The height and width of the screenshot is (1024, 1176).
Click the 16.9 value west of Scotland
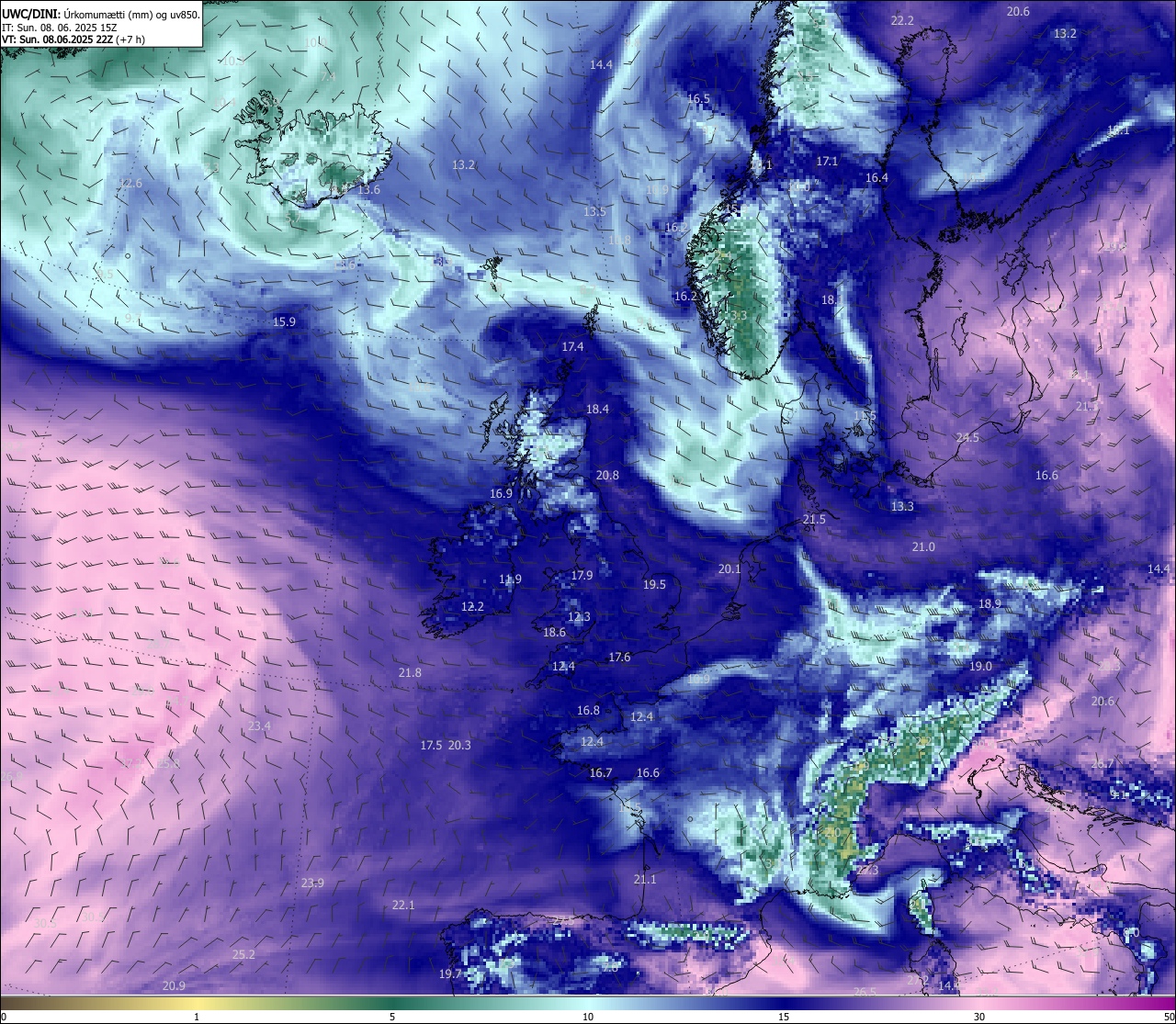tap(501, 493)
